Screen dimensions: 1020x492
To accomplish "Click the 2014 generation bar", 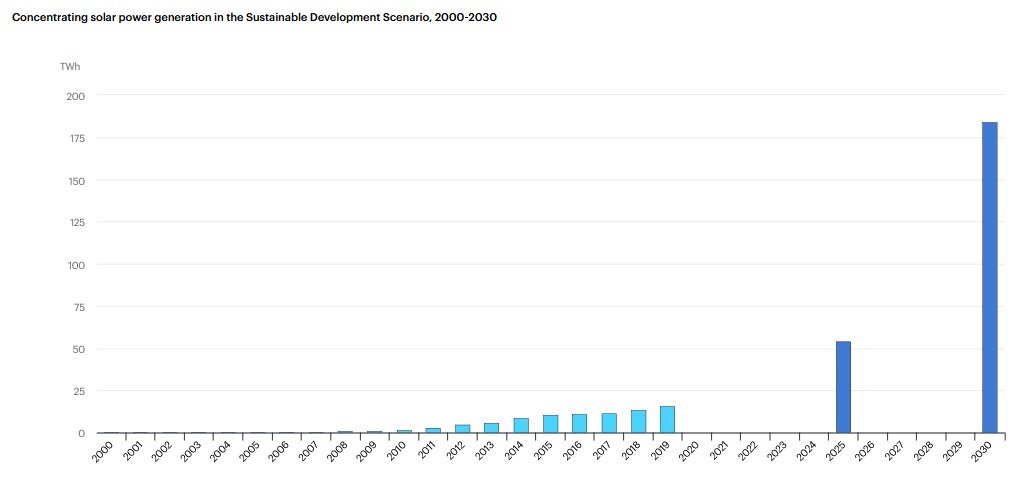I will (521, 426).
